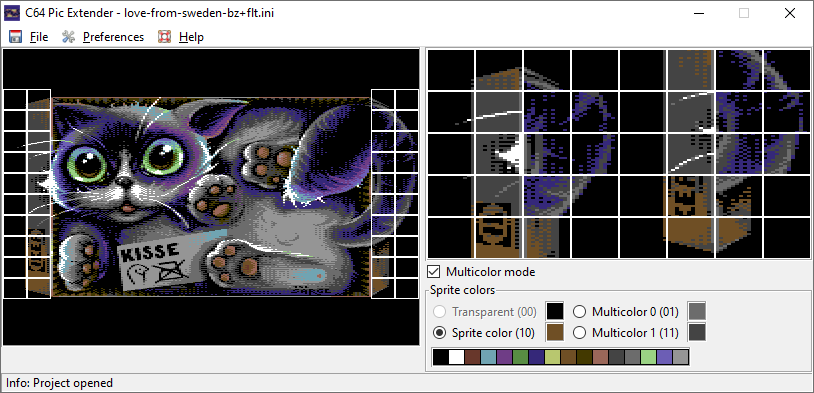Open the Help menu
The height and width of the screenshot is (393, 814).
pyautogui.click(x=191, y=37)
